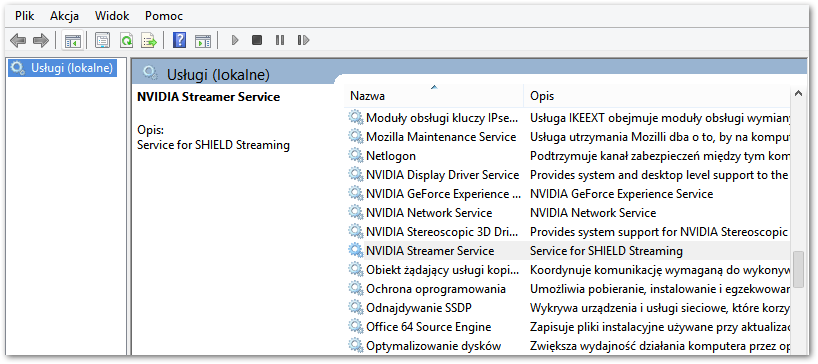This screenshot has width=818, height=364.
Task: Click the Usługa IKEEXT description cell
Action: 660,118
